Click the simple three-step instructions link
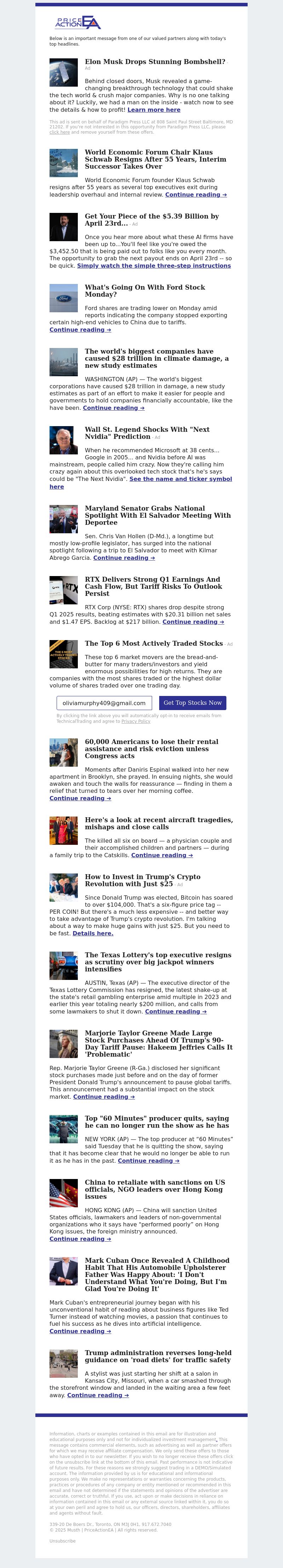This screenshot has width=283, height=1568. click(154, 265)
